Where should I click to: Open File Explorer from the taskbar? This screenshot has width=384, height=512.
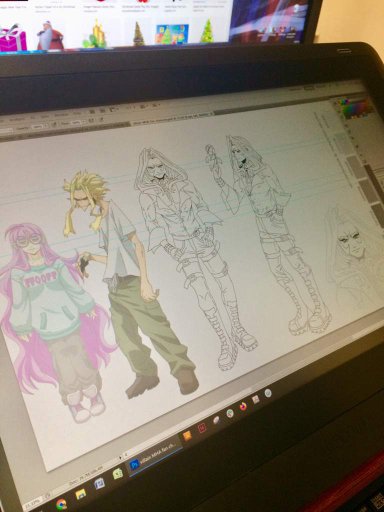pos(81,494)
